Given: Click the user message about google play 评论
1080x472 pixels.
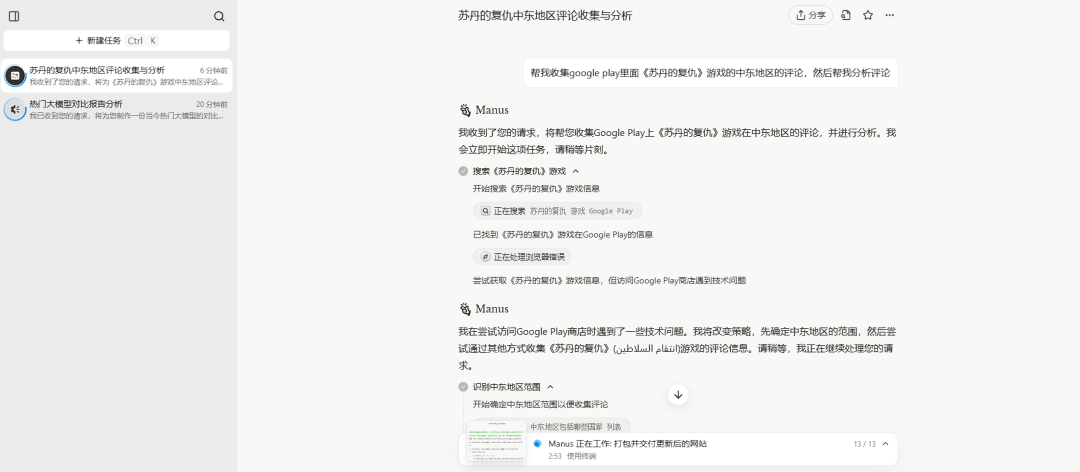Looking at the screenshot, I should (x=710, y=72).
